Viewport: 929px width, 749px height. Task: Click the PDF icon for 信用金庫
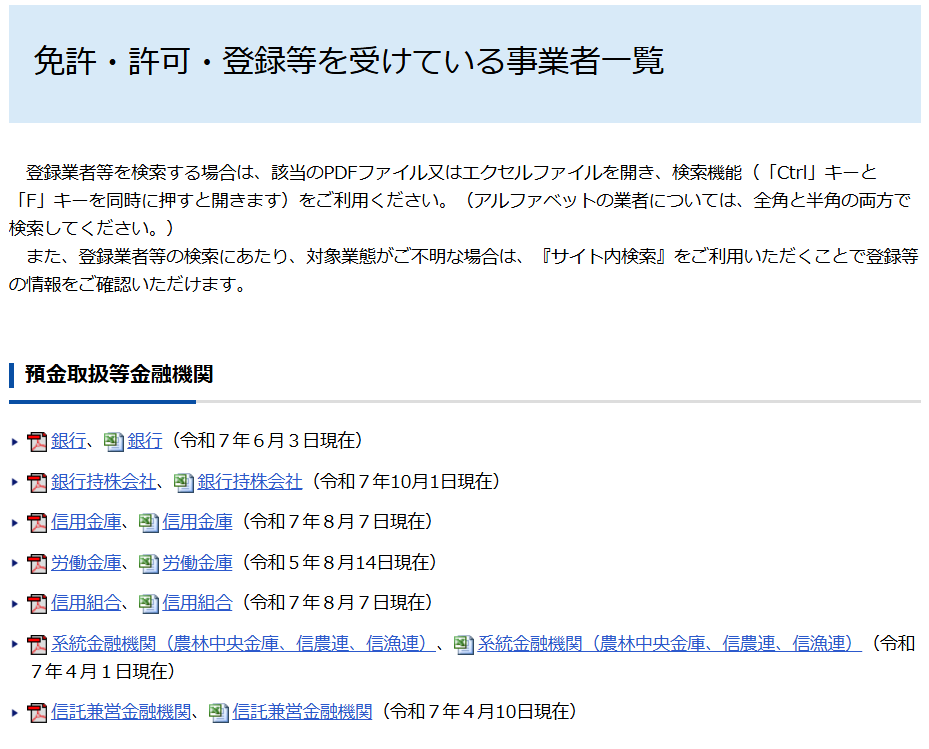pos(37,522)
